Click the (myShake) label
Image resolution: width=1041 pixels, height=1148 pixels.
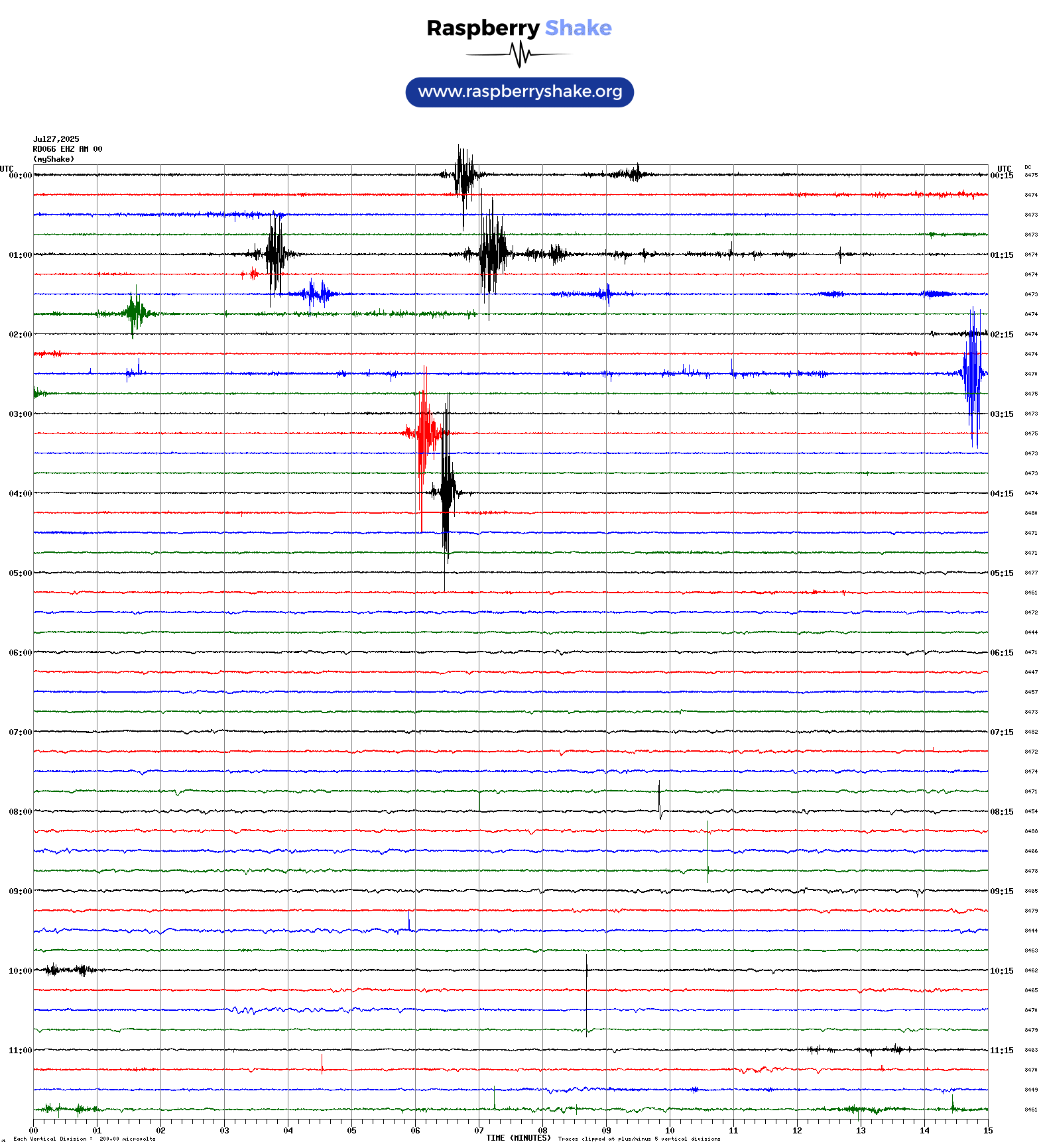tap(54, 159)
